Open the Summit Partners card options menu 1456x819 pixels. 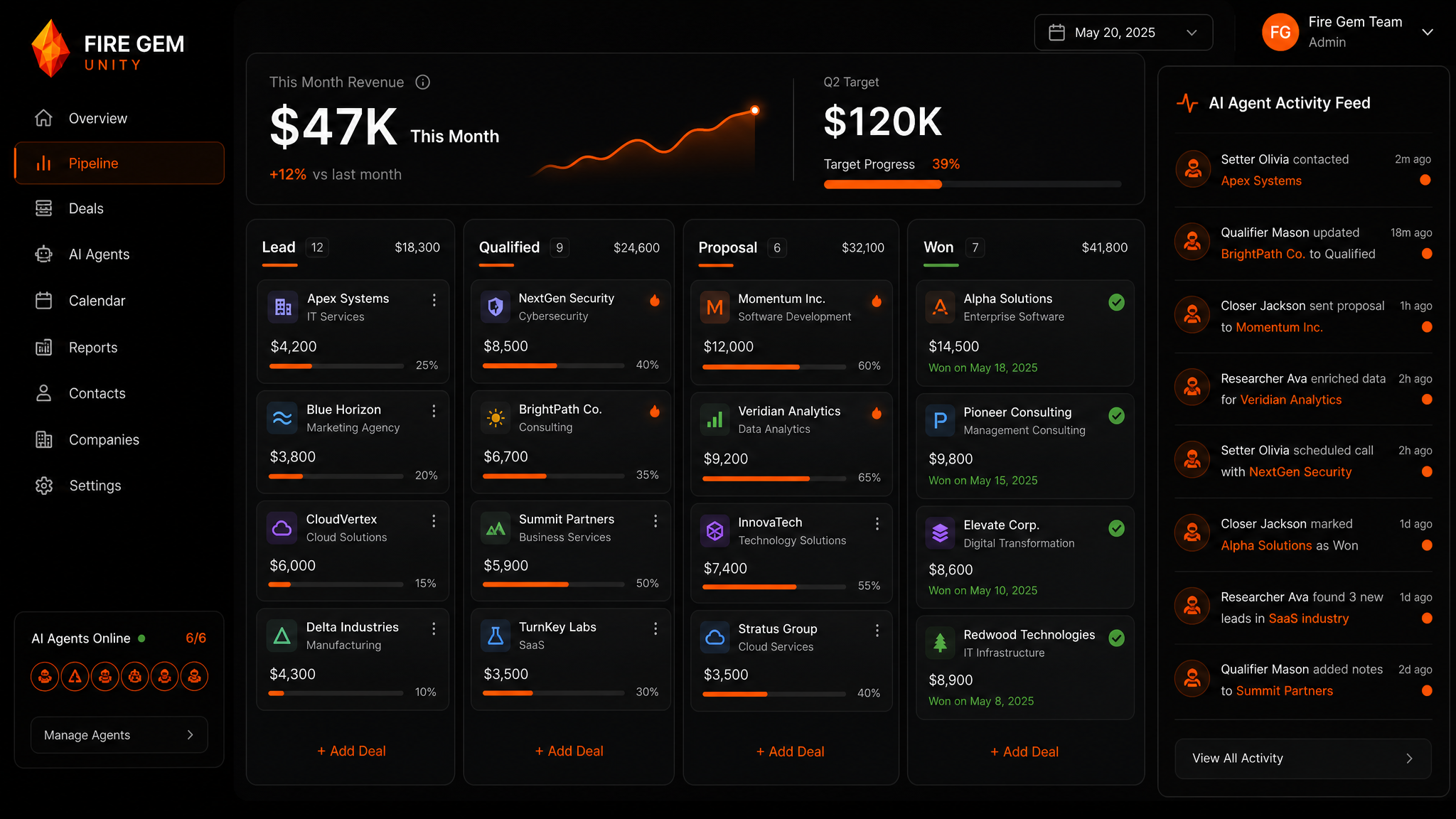(x=655, y=521)
